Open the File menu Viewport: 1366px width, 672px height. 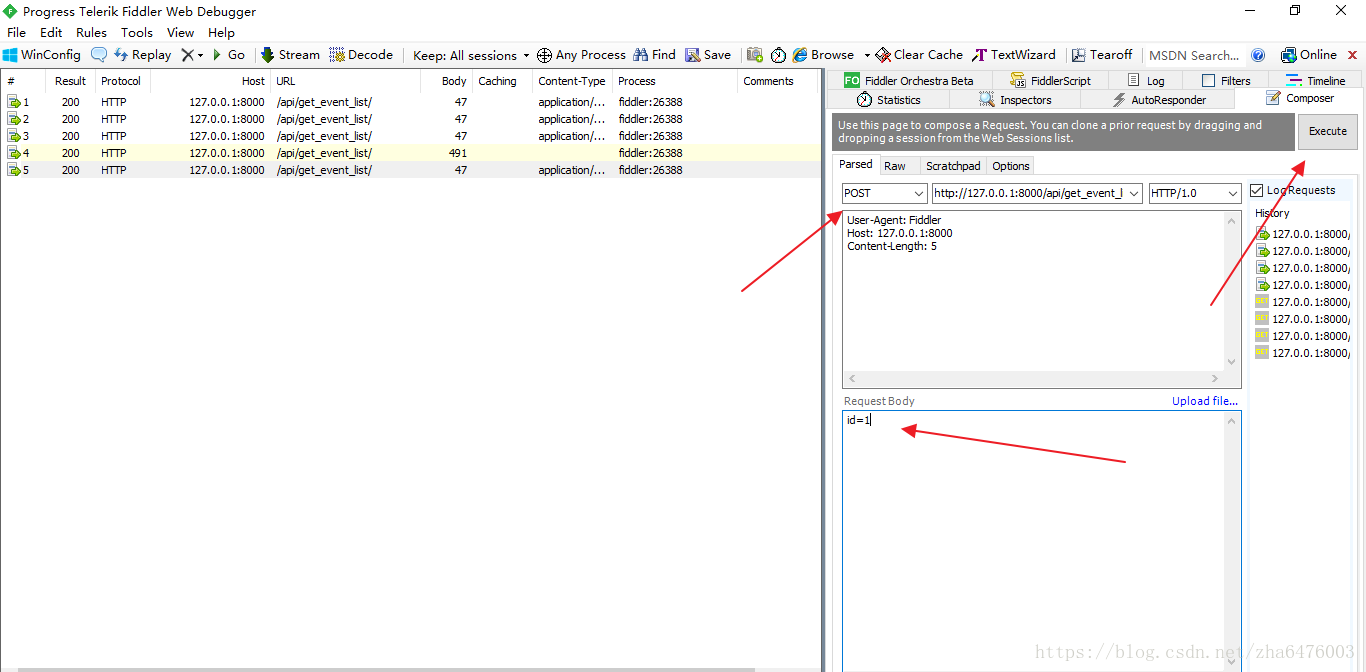click(x=17, y=32)
